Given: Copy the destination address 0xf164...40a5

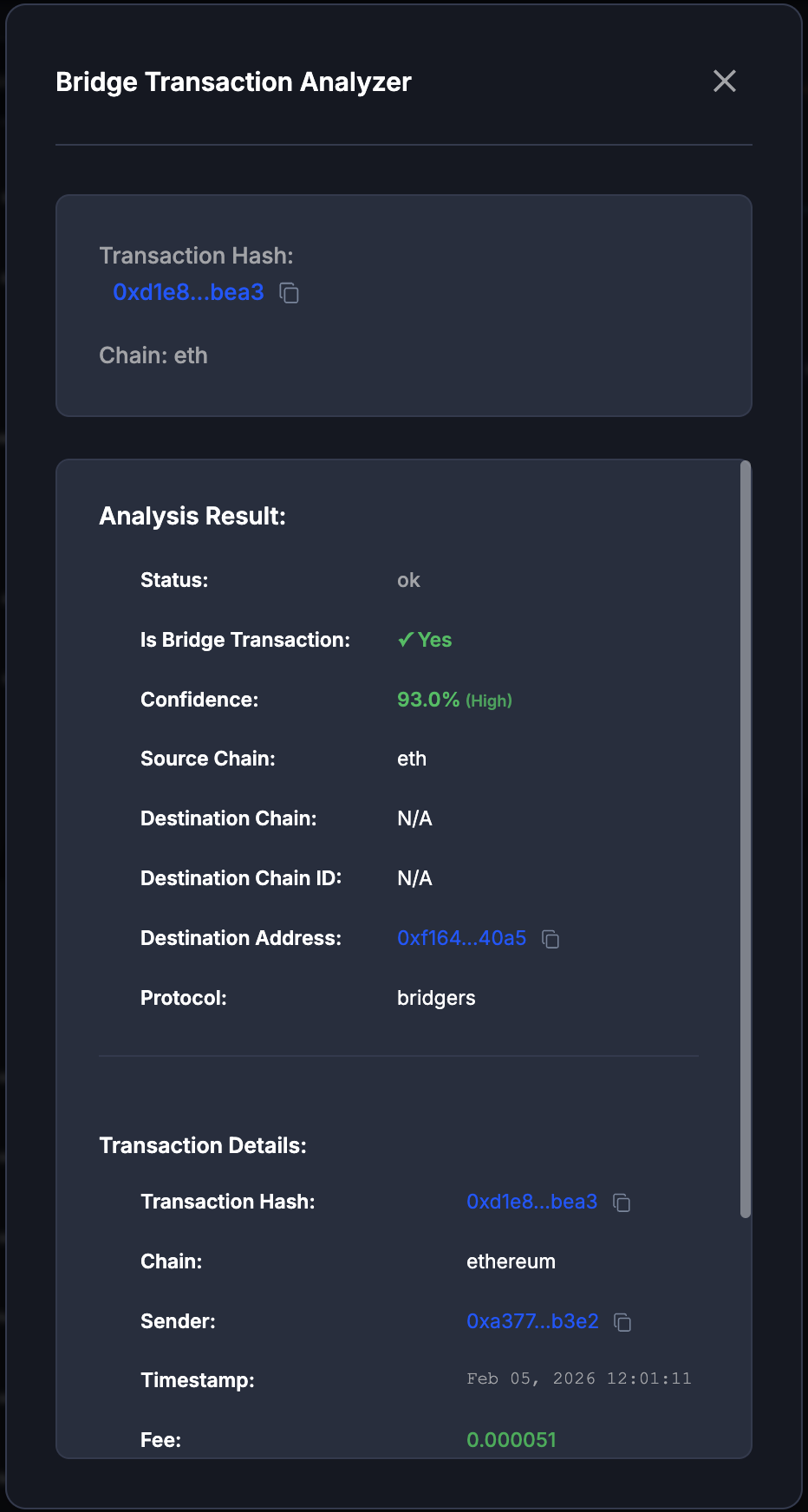Looking at the screenshot, I should tap(551, 939).
